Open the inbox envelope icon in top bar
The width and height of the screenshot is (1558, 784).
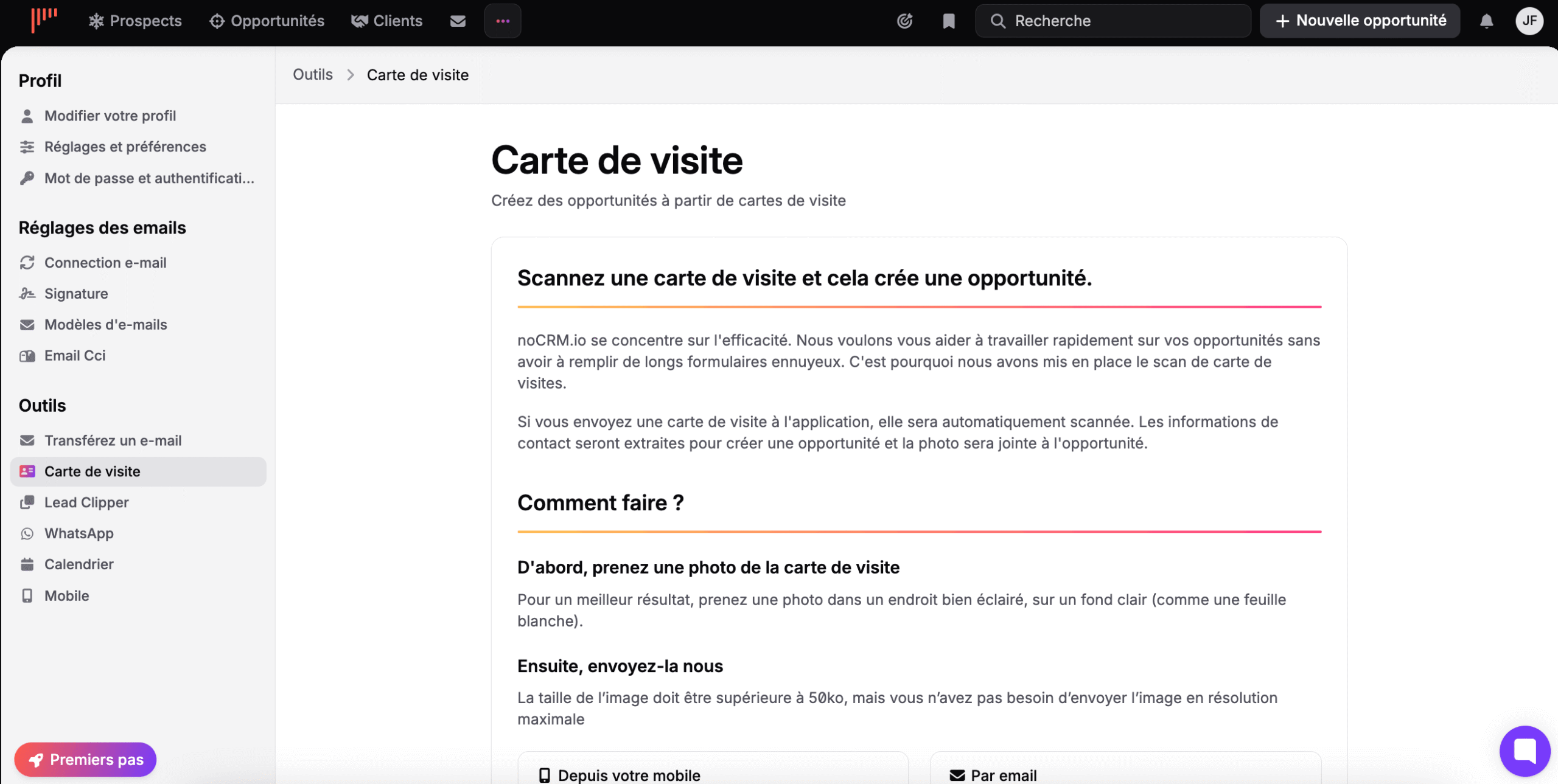click(x=458, y=21)
